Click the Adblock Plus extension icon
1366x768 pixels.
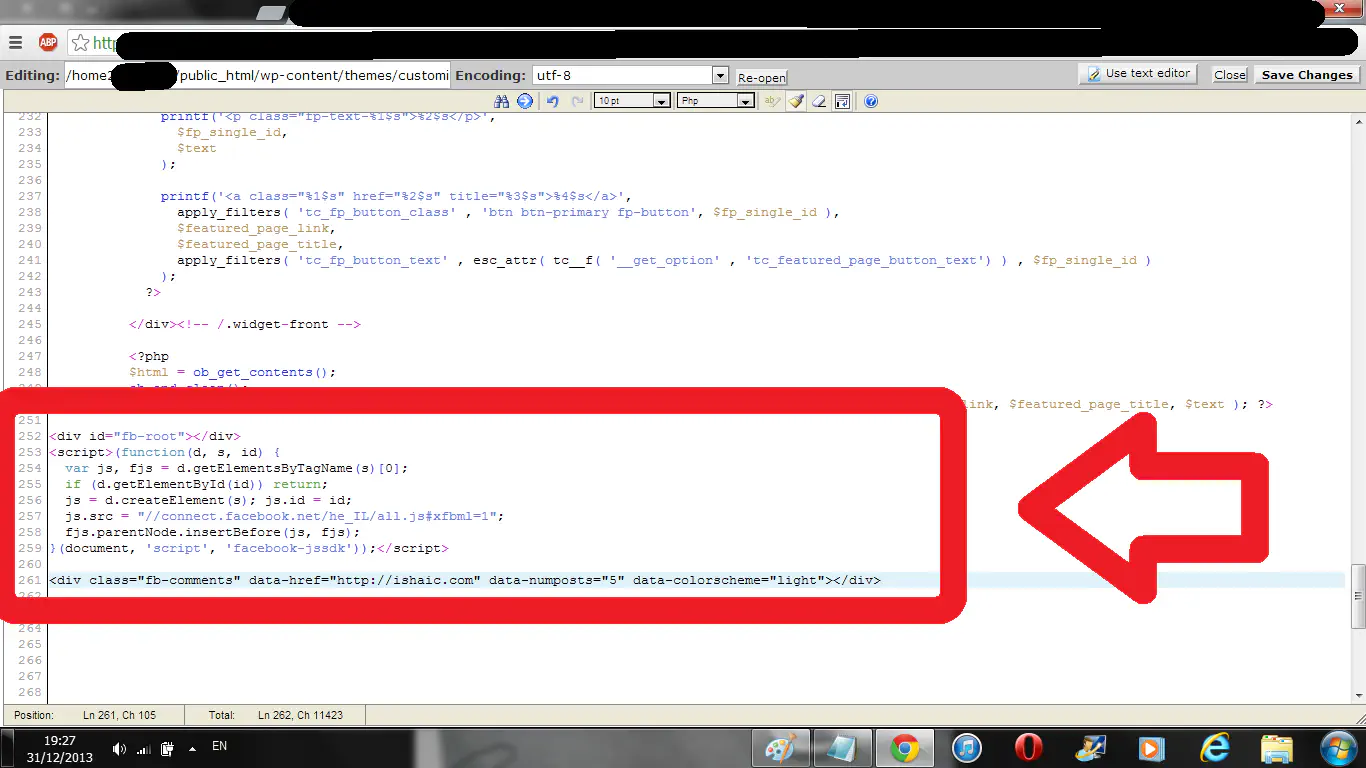(48, 42)
